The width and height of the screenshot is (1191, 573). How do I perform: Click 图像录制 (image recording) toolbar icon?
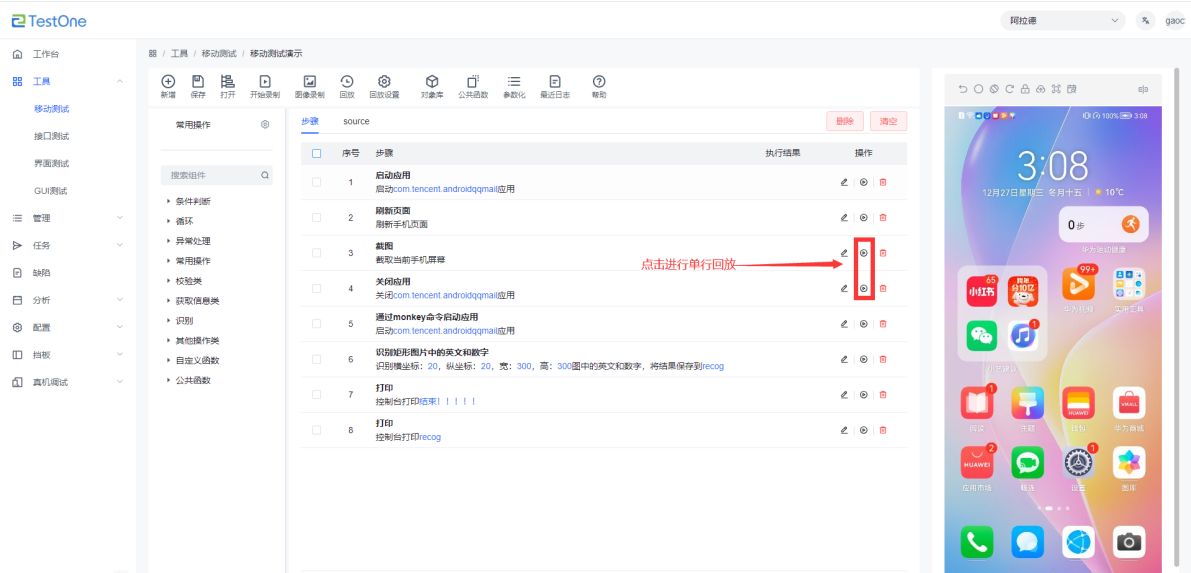coord(309,86)
